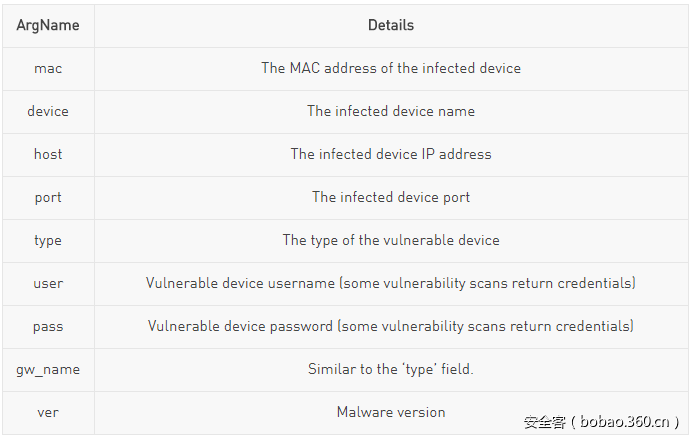
Task: Click 'The infected device IP address' text
Action: [391, 154]
